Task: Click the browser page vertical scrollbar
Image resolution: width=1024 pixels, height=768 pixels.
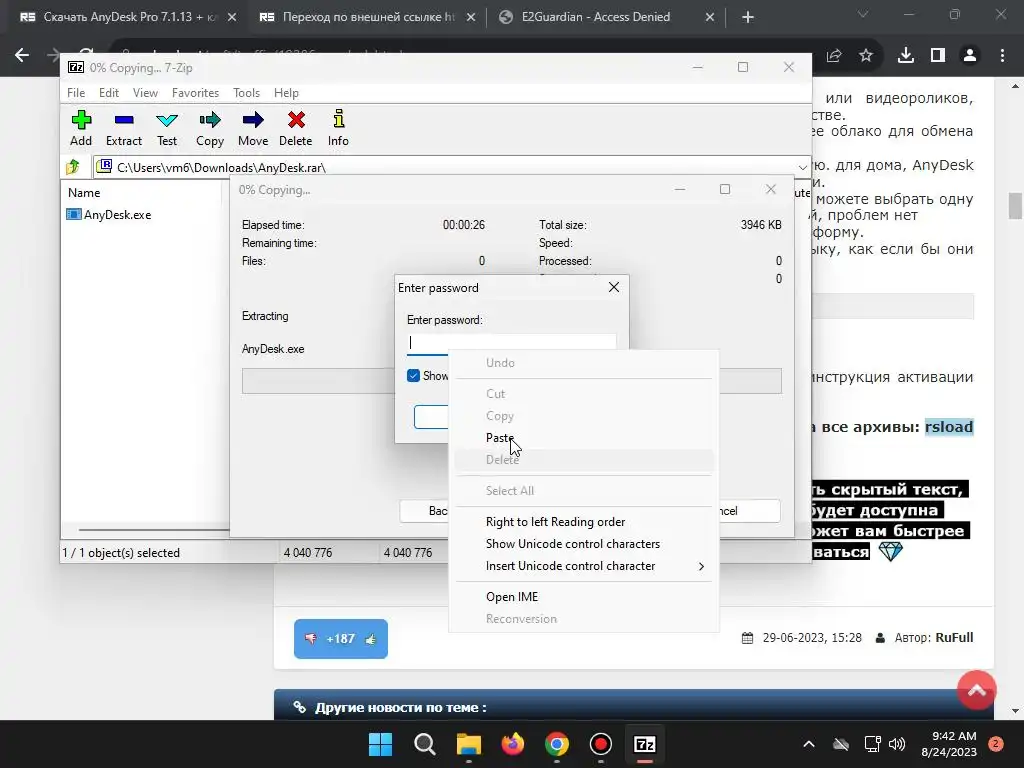Action: tap(1015, 206)
